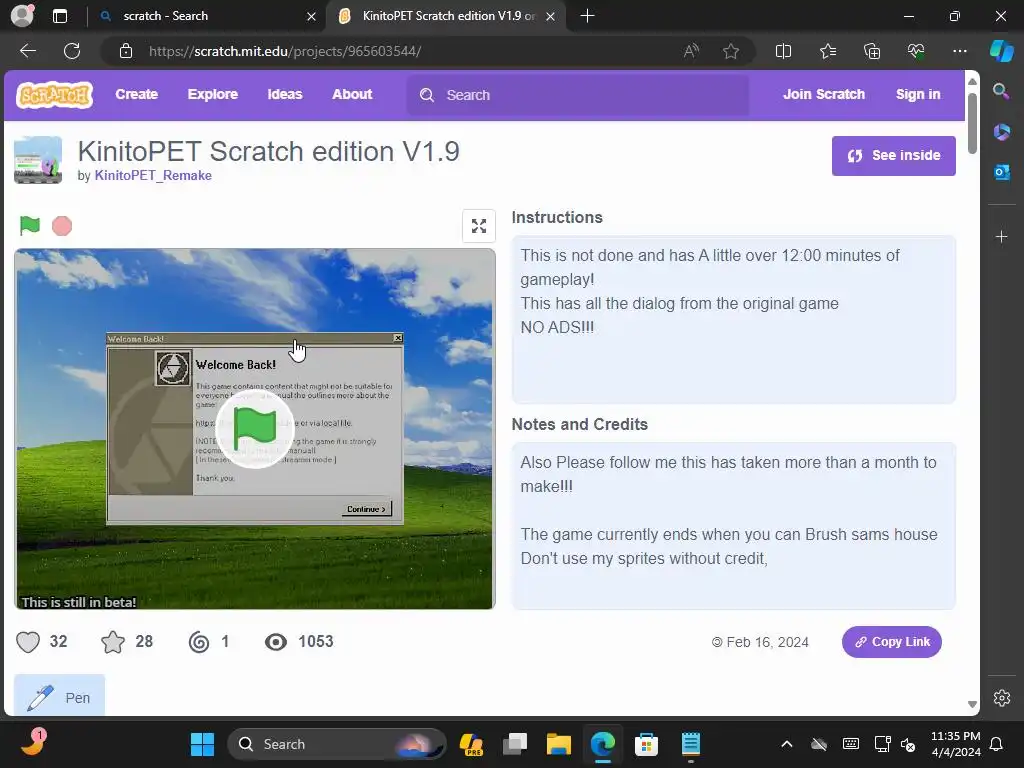The image size is (1024, 768).
Task: Open split screen view in Edge
Action: click(x=783, y=51)
